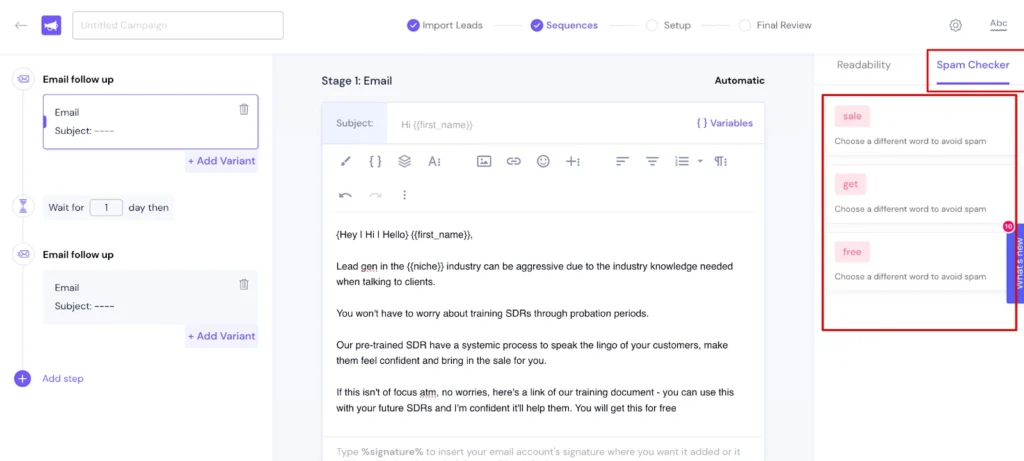Screen dimensions: 1024x461
Task: Click the second envelope icon in the timeline
Action: coord(24,254)
